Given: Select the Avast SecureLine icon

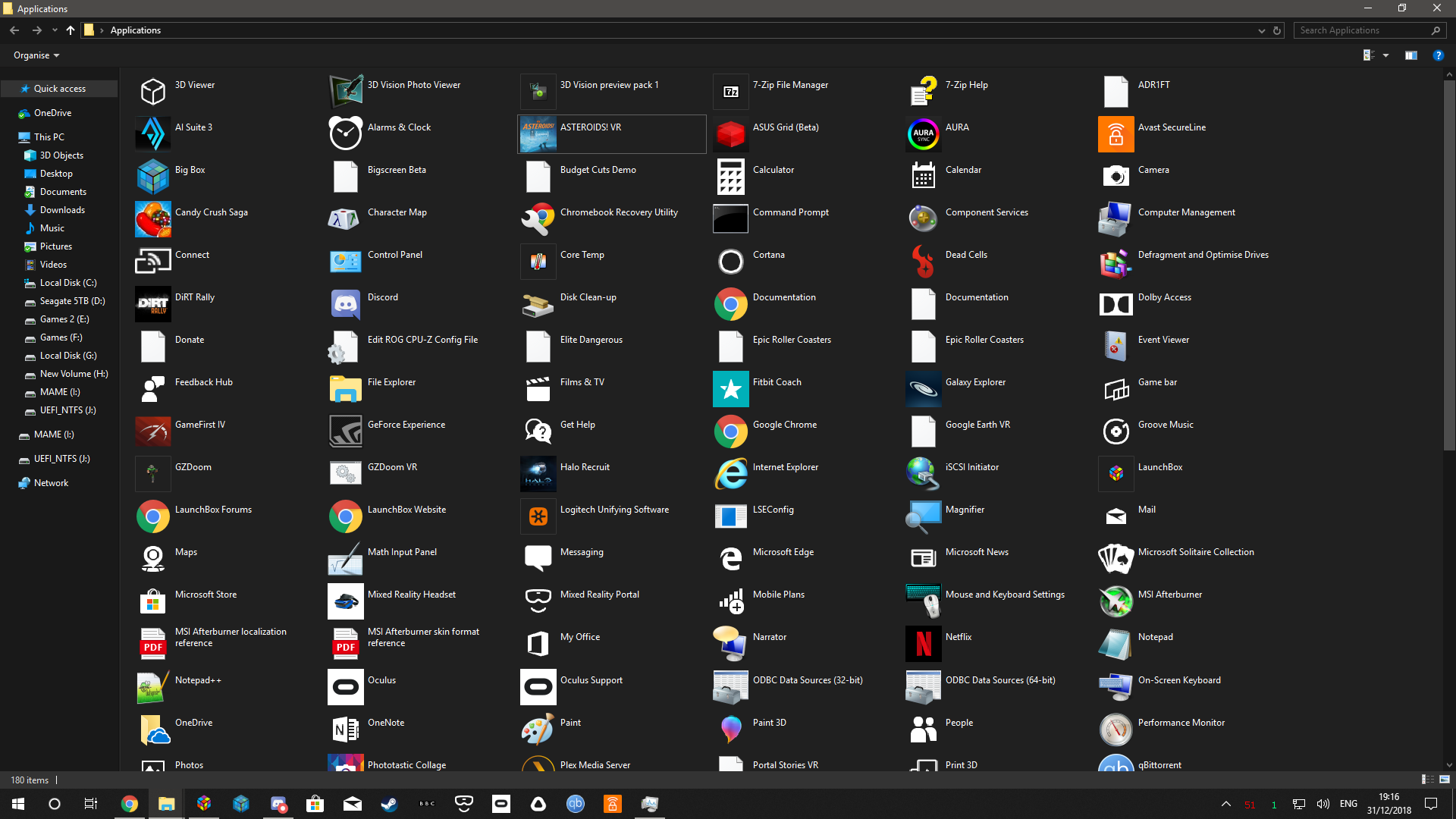Looking at the screenshot, I should (x=1116, y=134).
